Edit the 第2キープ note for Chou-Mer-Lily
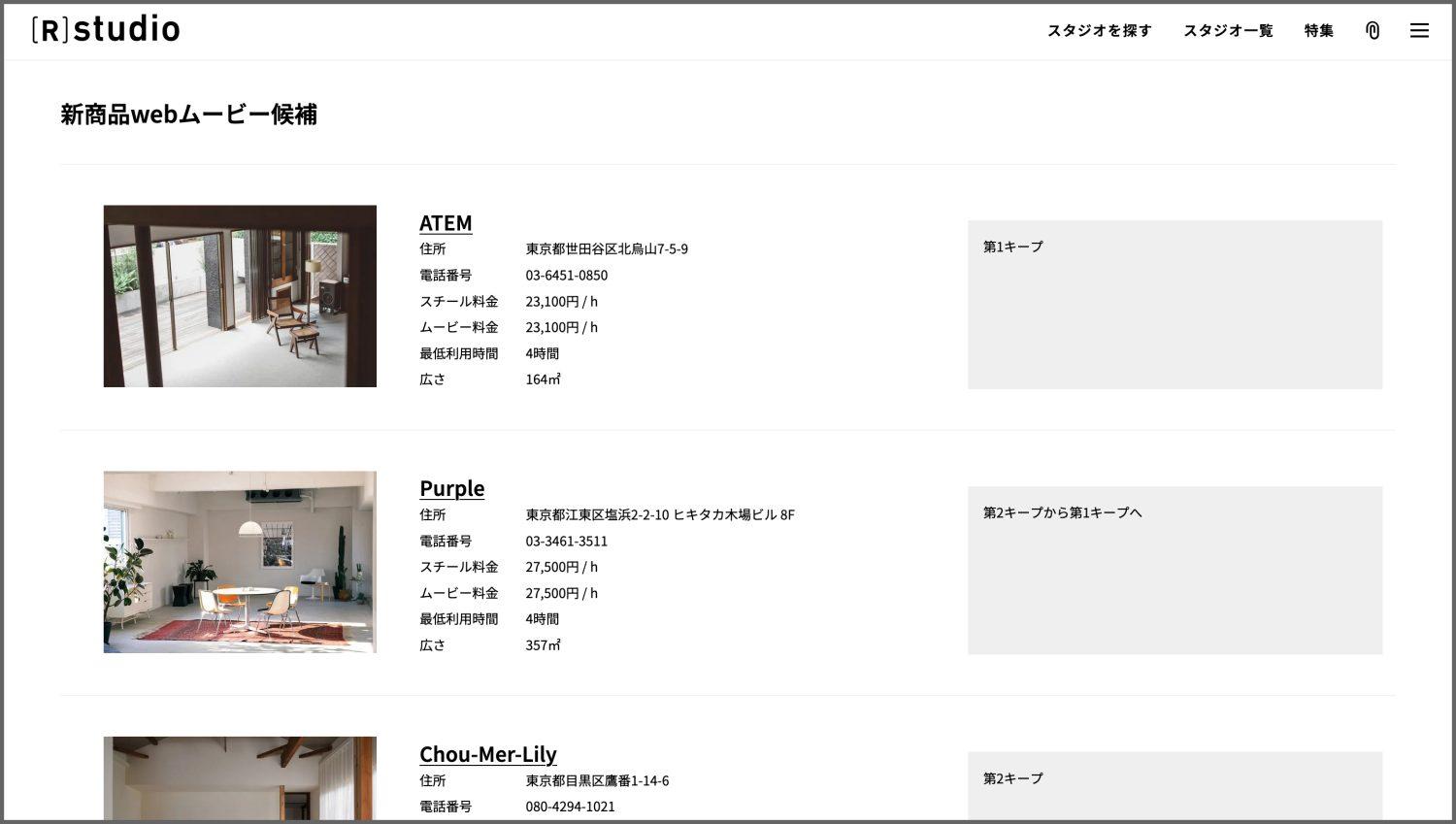Viewport: 1456px width, 824px height. coord(1175,786)
